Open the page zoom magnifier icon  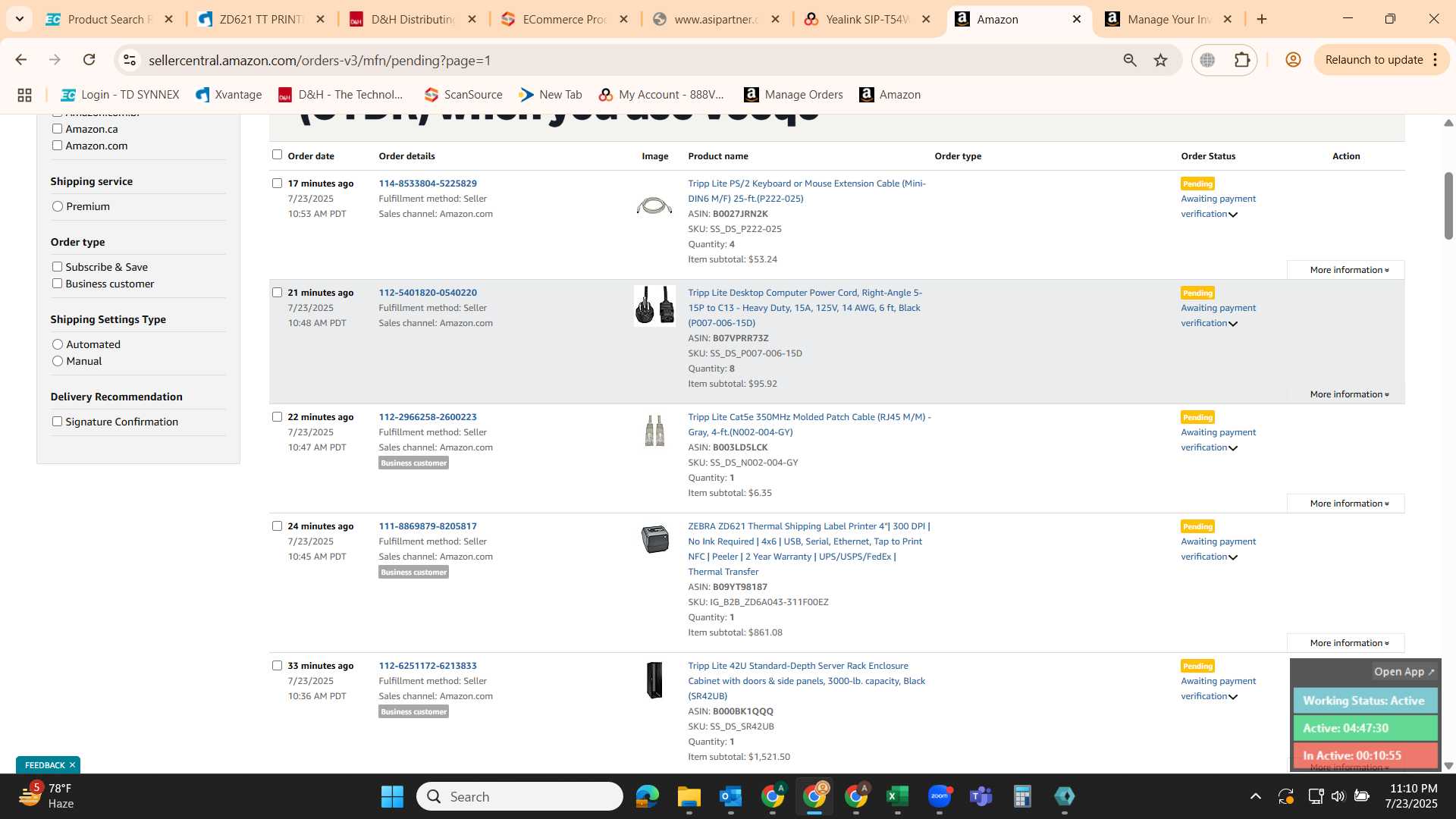tap(1130, 60)
